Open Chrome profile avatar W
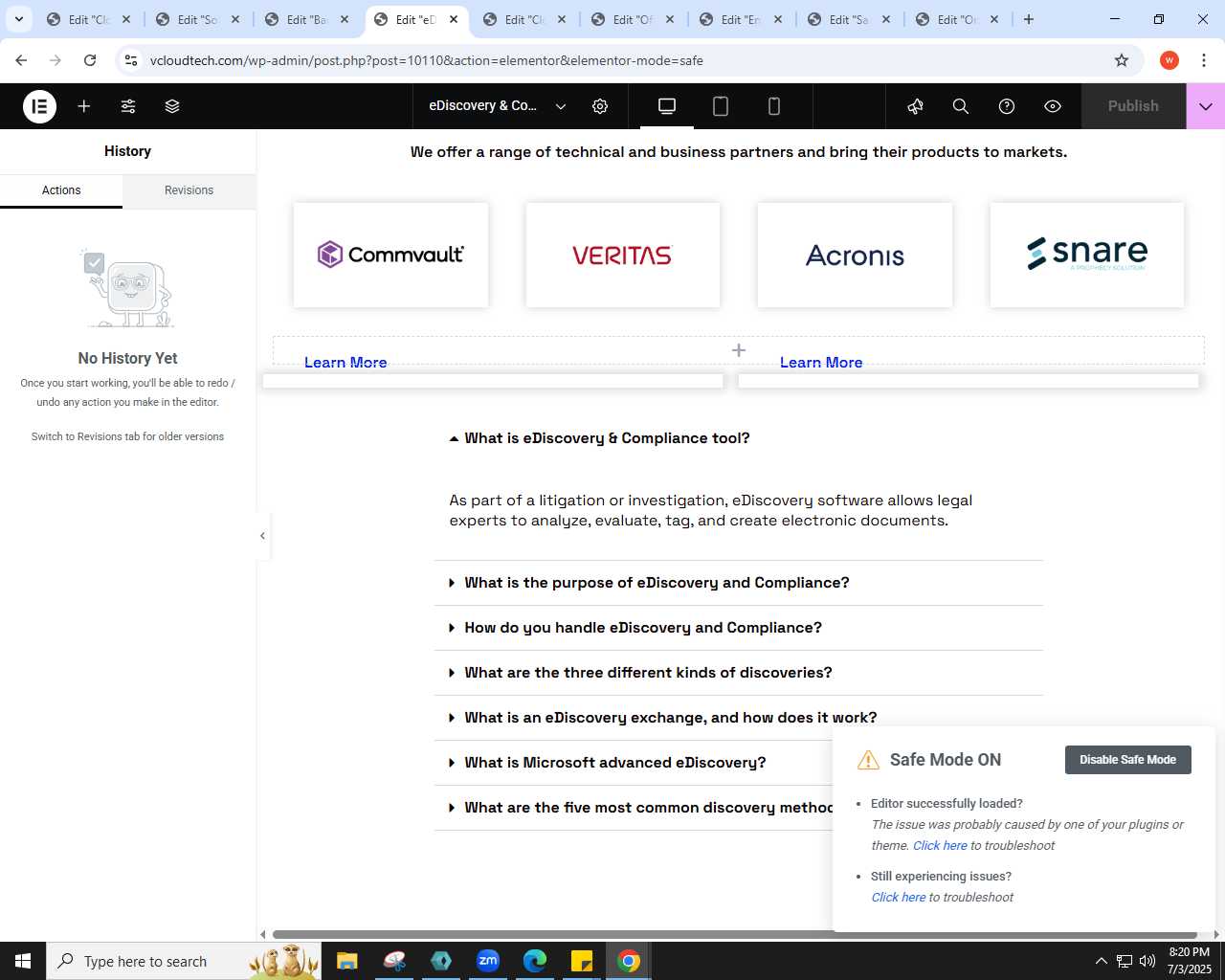 [1169, 60]
